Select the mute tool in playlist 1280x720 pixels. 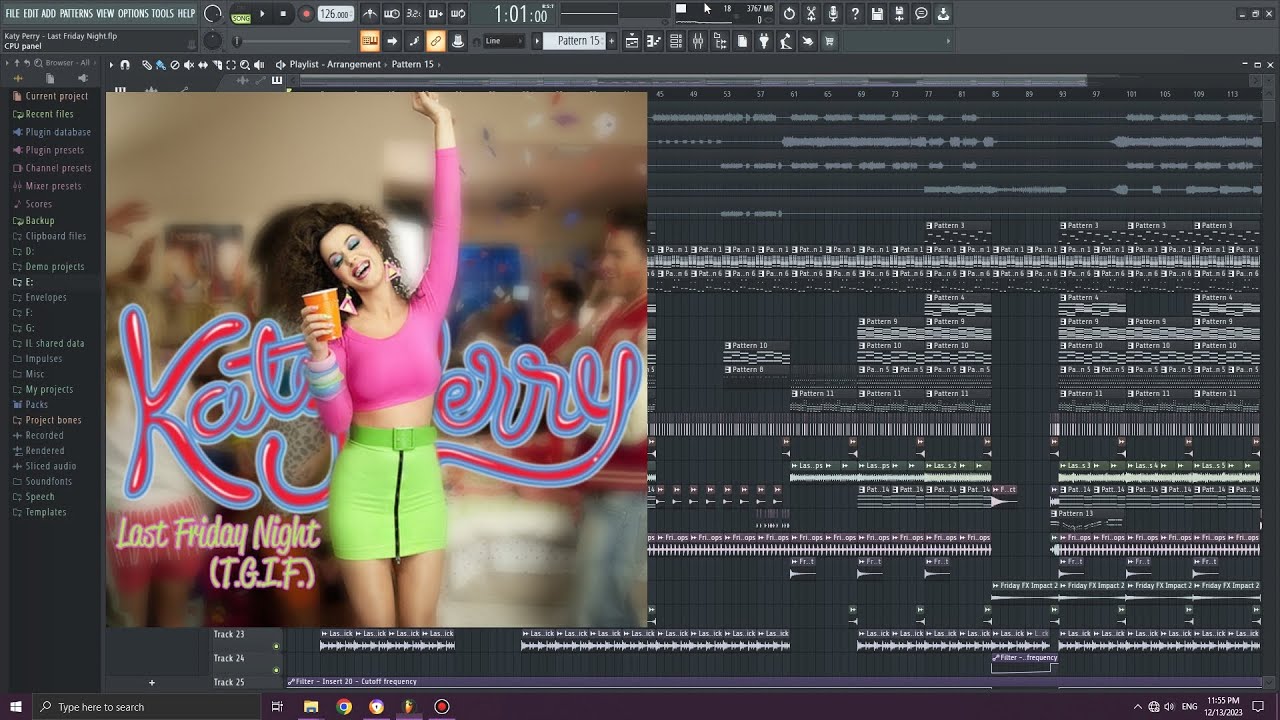coord(188,64)
